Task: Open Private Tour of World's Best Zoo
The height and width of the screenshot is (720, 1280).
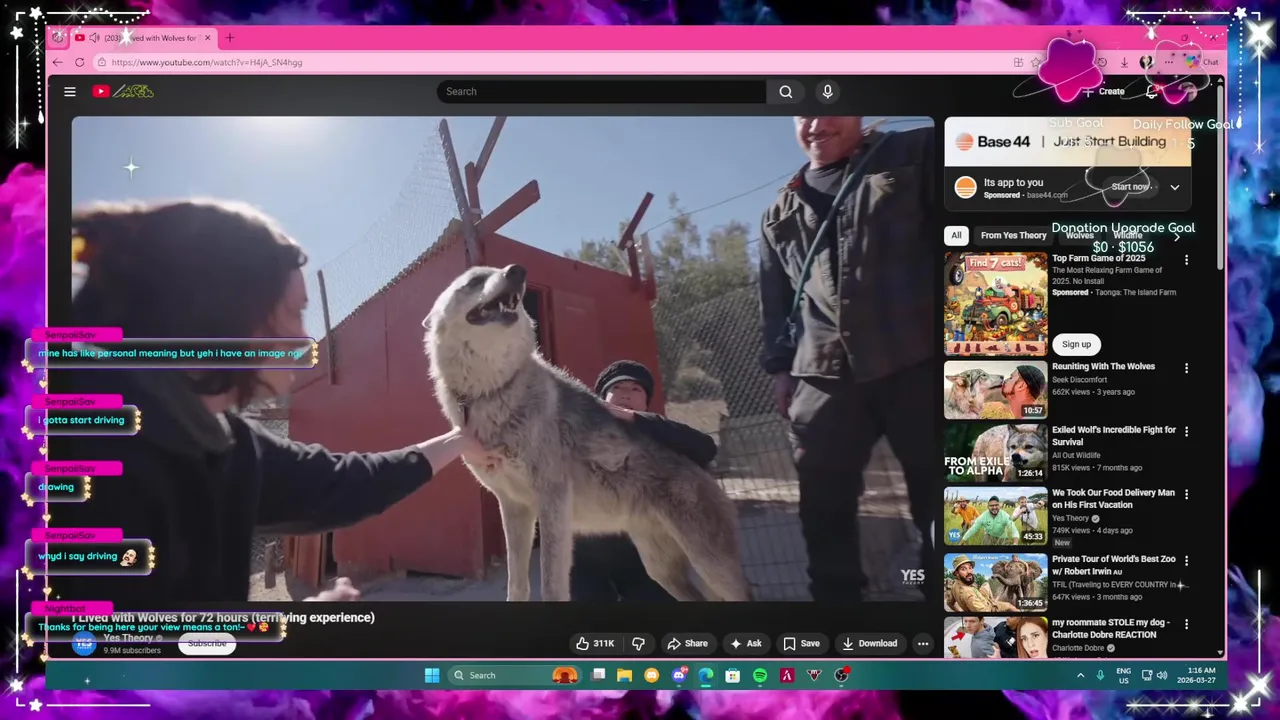Action: click(996, 582)
